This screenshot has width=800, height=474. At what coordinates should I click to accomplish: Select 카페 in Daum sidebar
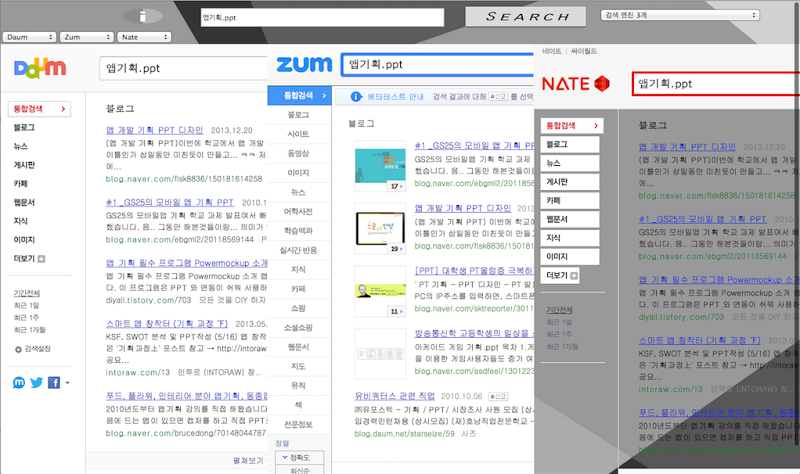point(20,184)
